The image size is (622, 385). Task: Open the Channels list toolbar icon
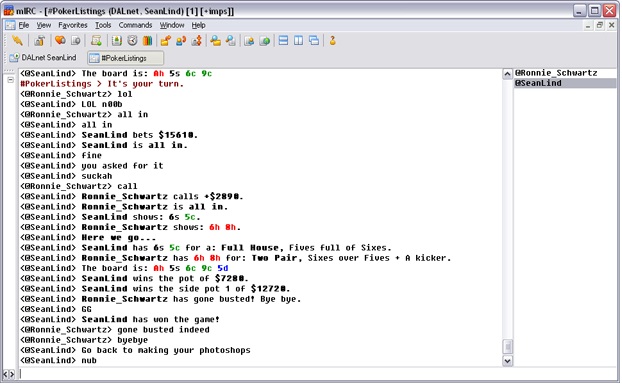pyautogui.click(x=75, y=40)
